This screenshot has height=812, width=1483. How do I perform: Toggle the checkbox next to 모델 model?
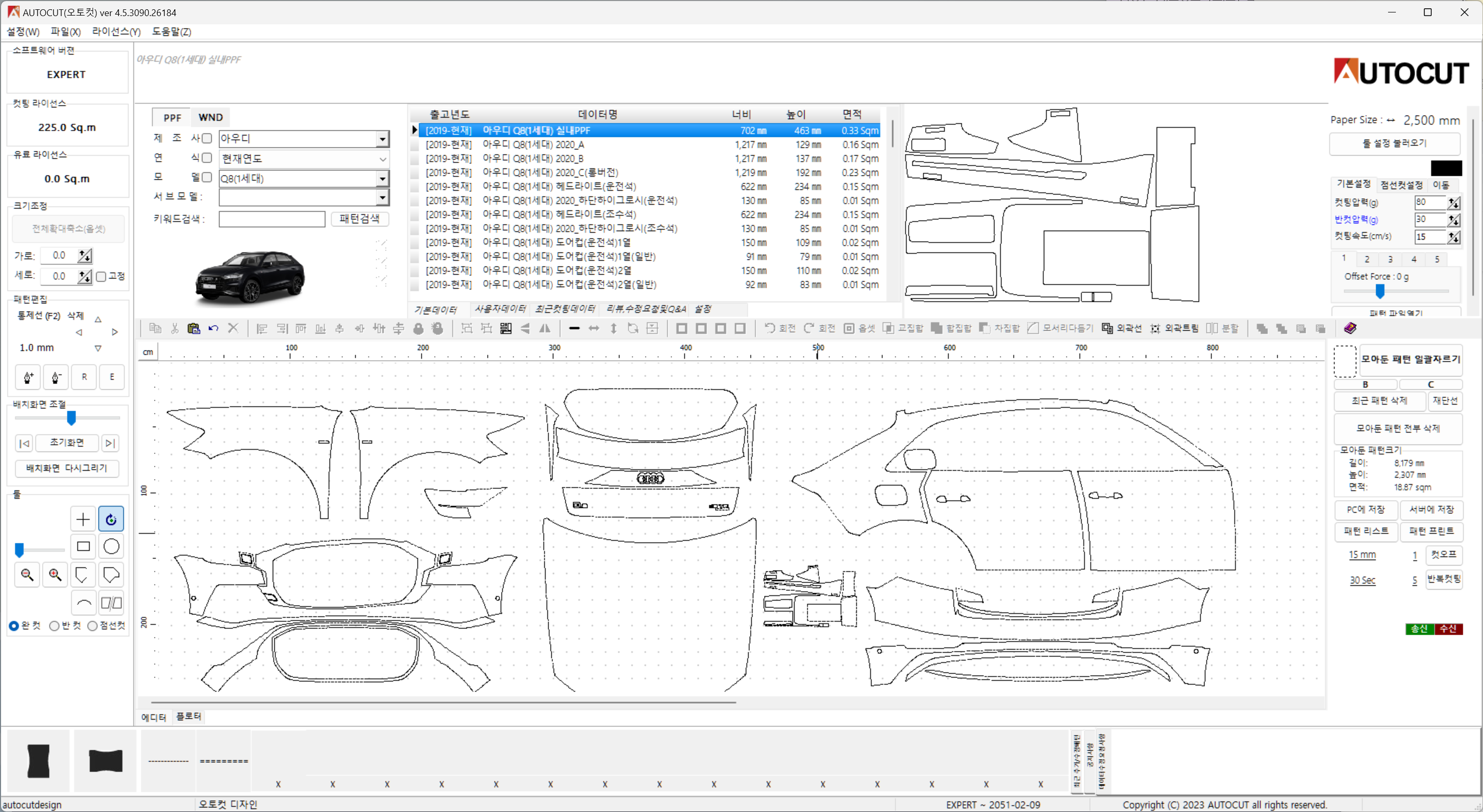[206, 177]
